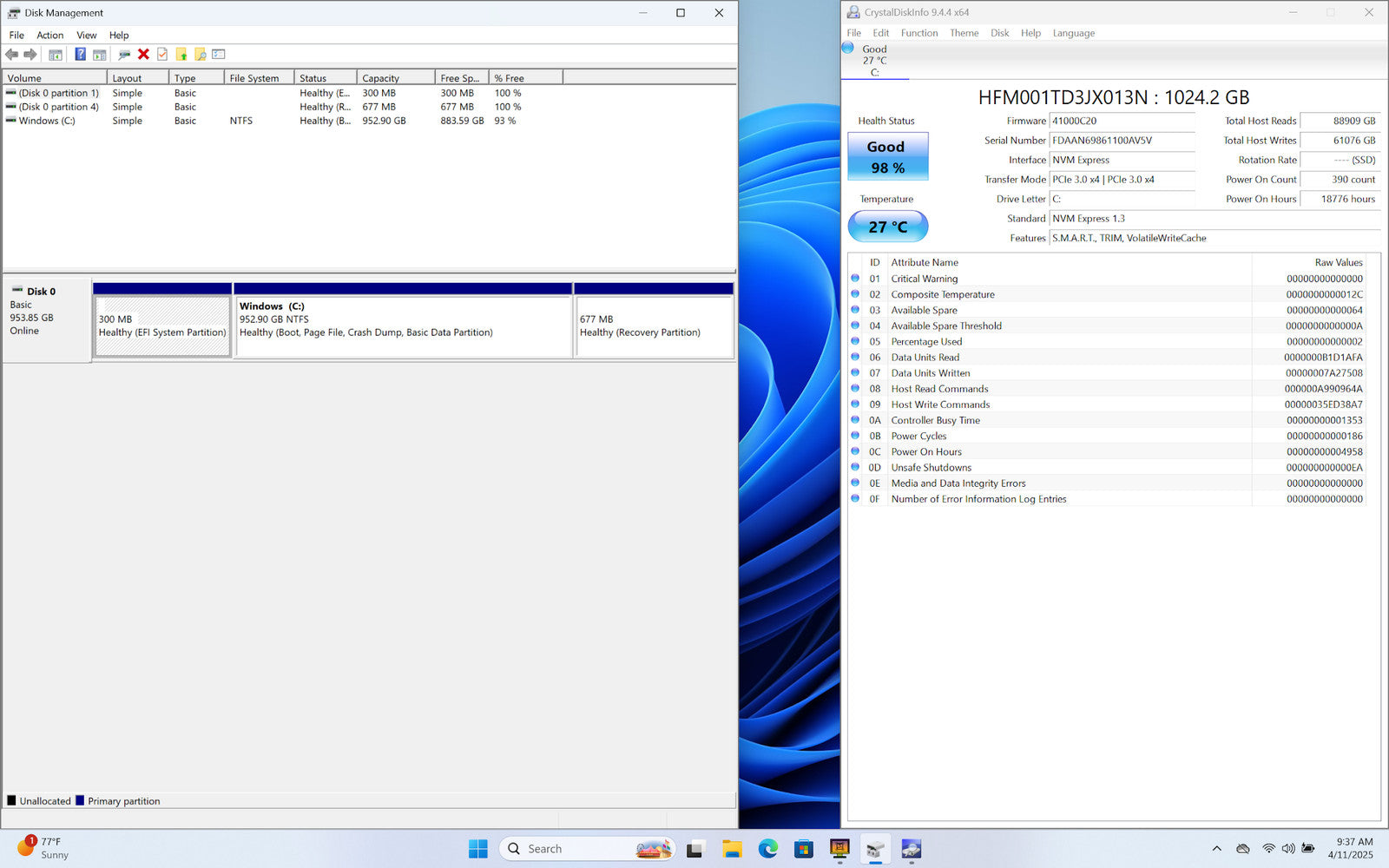The image size is (1389, 868).
Task: Sort by the Volume column header
Action: [x=54, y=78]
